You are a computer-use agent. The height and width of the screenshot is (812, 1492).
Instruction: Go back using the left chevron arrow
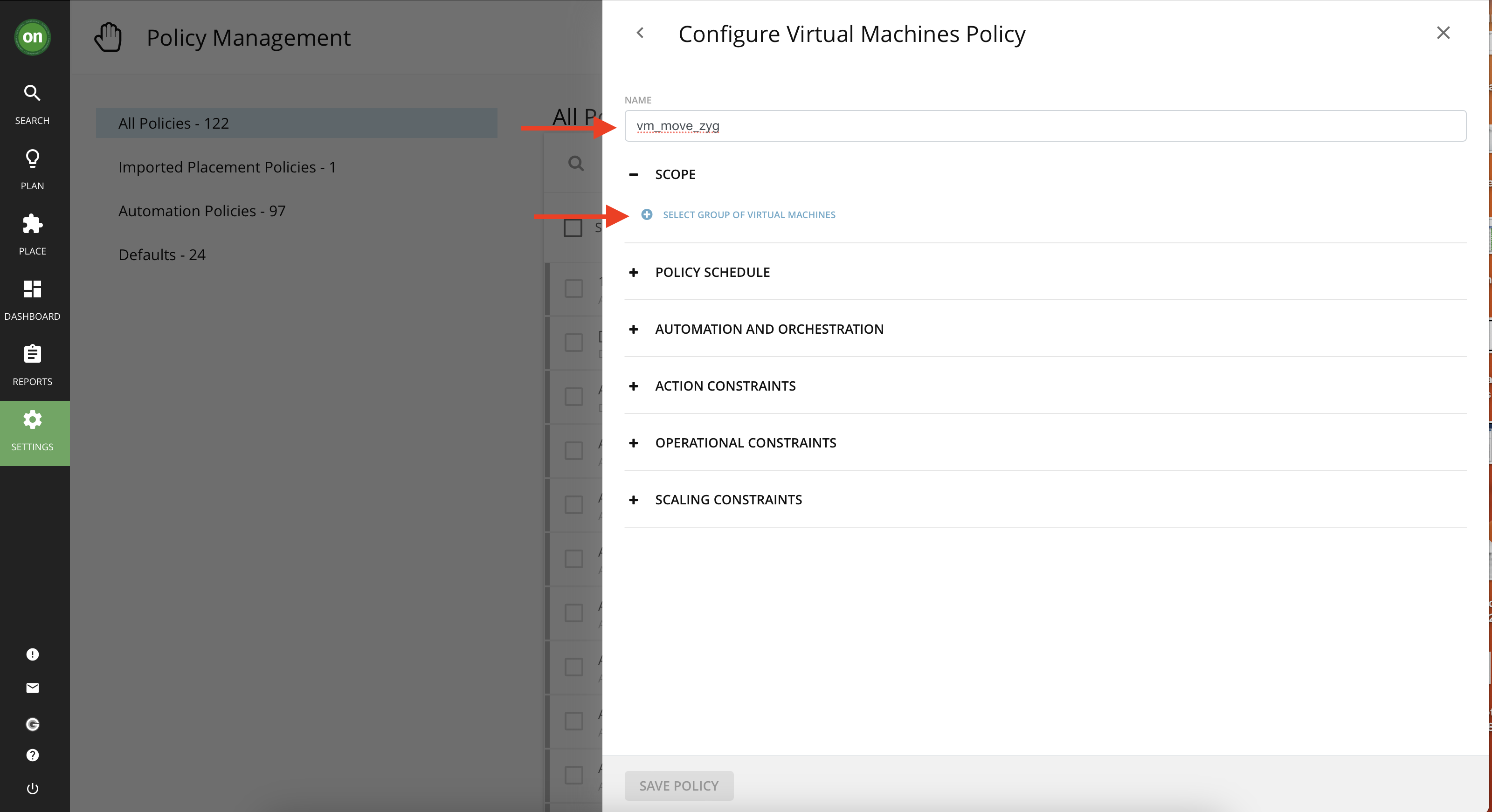click(x=640, y=33)
